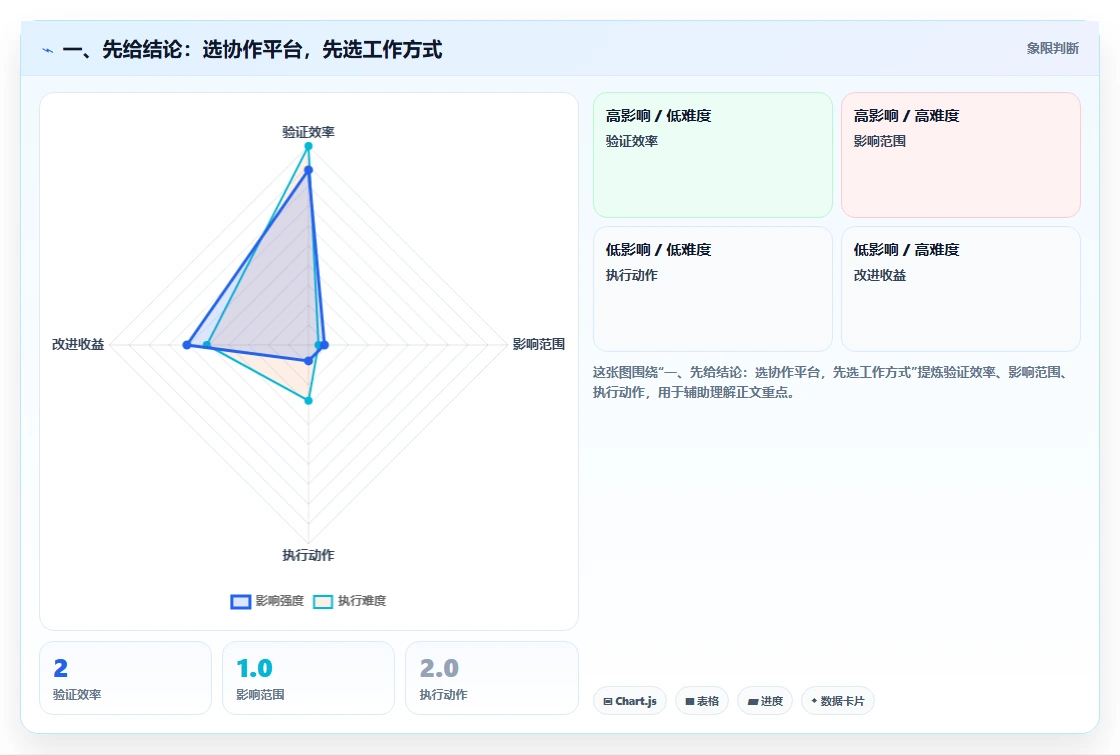Select the 进度 tag chip
Image resolution: width=1120 pixels, height=755 pixels.
tap(765, 701)
